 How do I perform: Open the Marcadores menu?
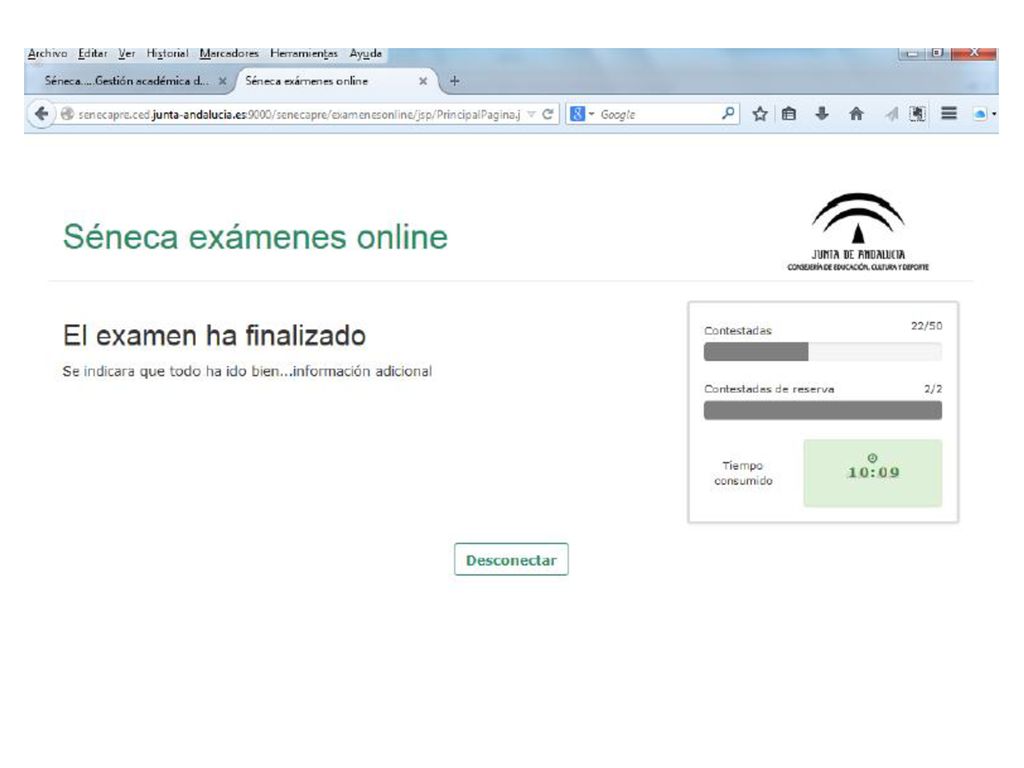click(229, 54)
